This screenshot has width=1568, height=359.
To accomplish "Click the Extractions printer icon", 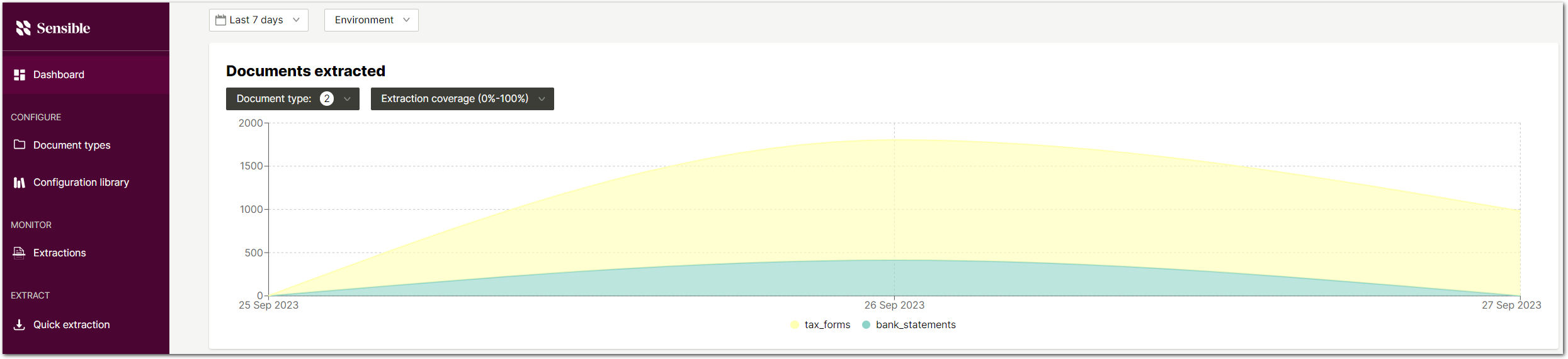I will point(20,253).
